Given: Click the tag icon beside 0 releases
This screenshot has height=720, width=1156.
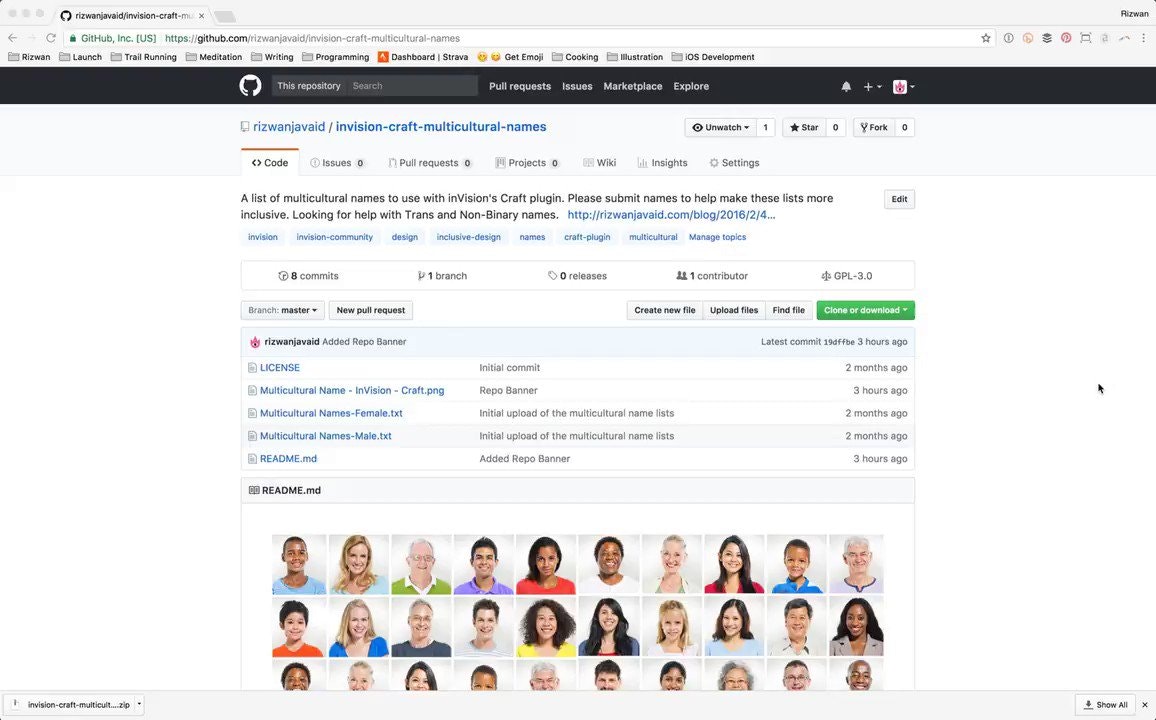Looking at the screenshot, I should [552, 276].
